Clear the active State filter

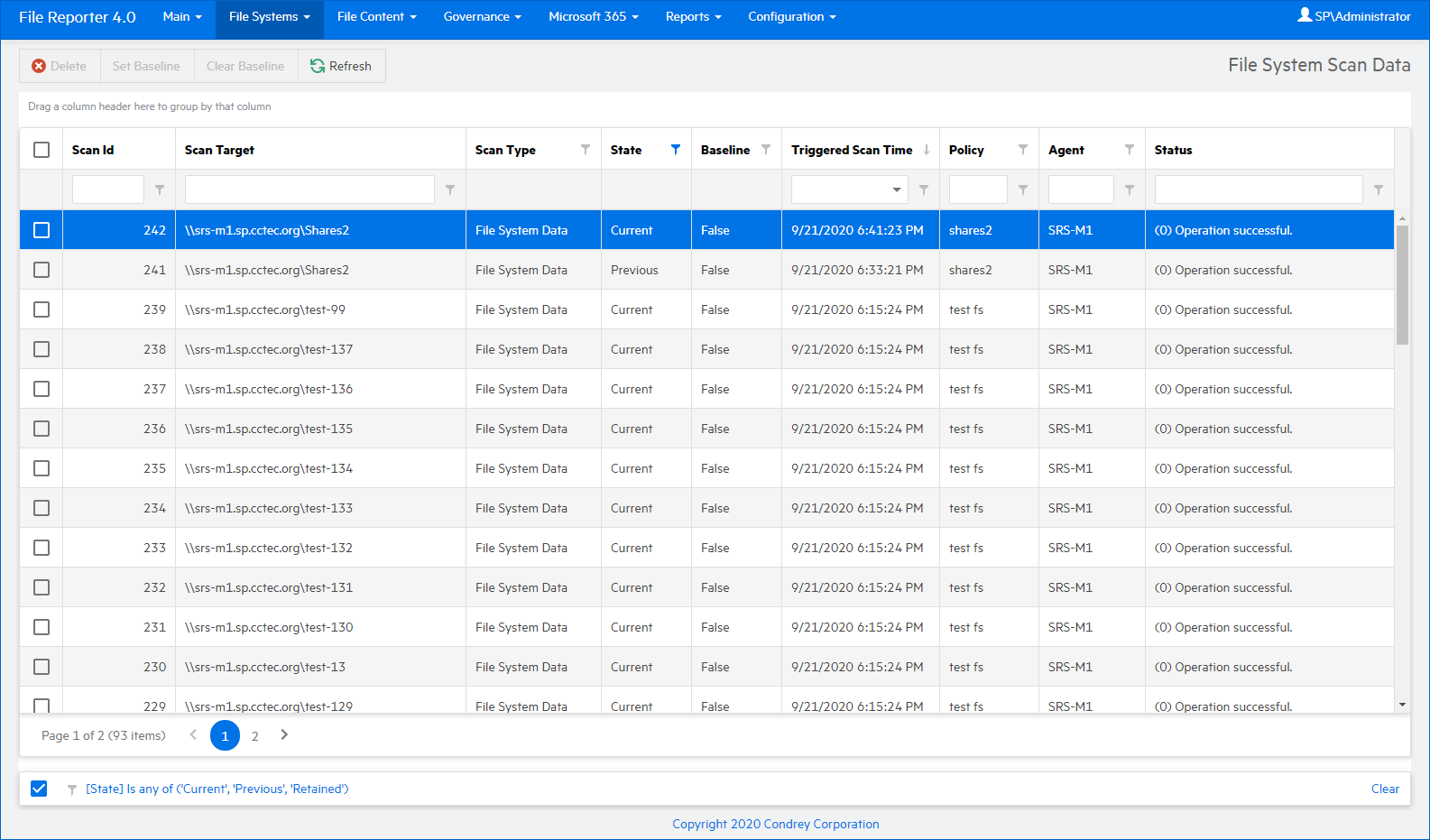pos(1385,789)
